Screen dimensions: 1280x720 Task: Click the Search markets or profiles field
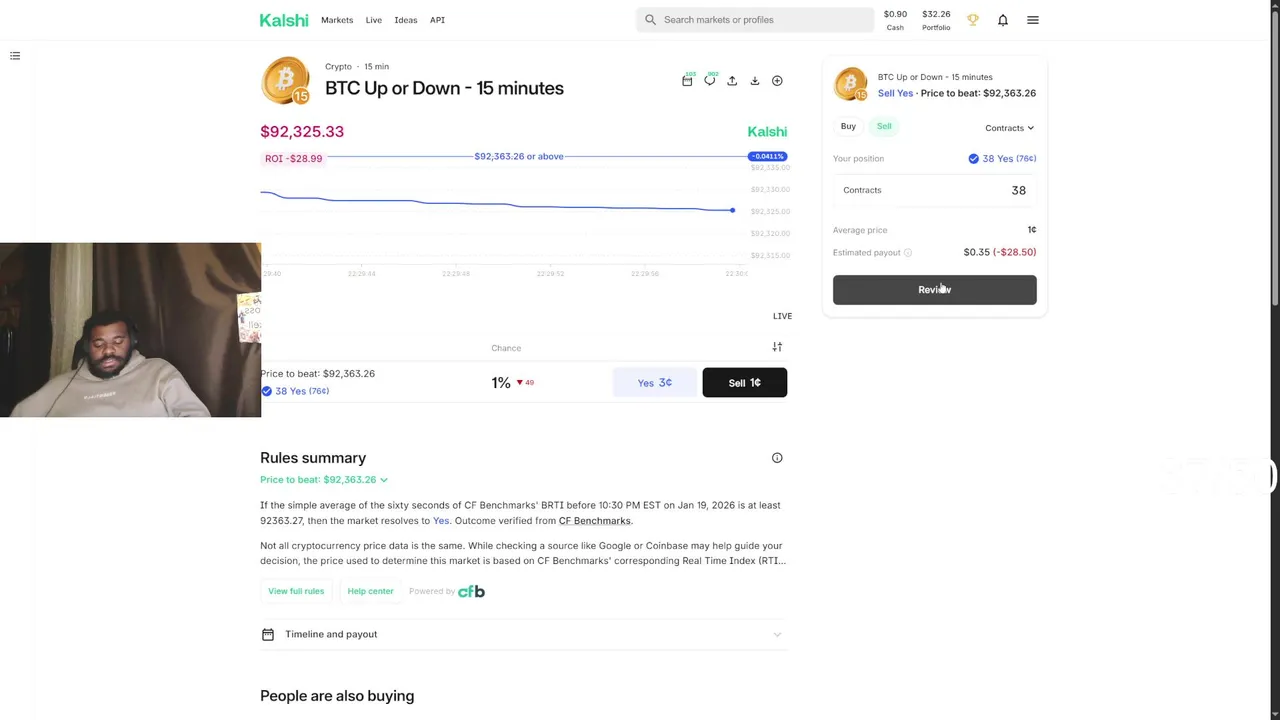[x=760, y=20]
